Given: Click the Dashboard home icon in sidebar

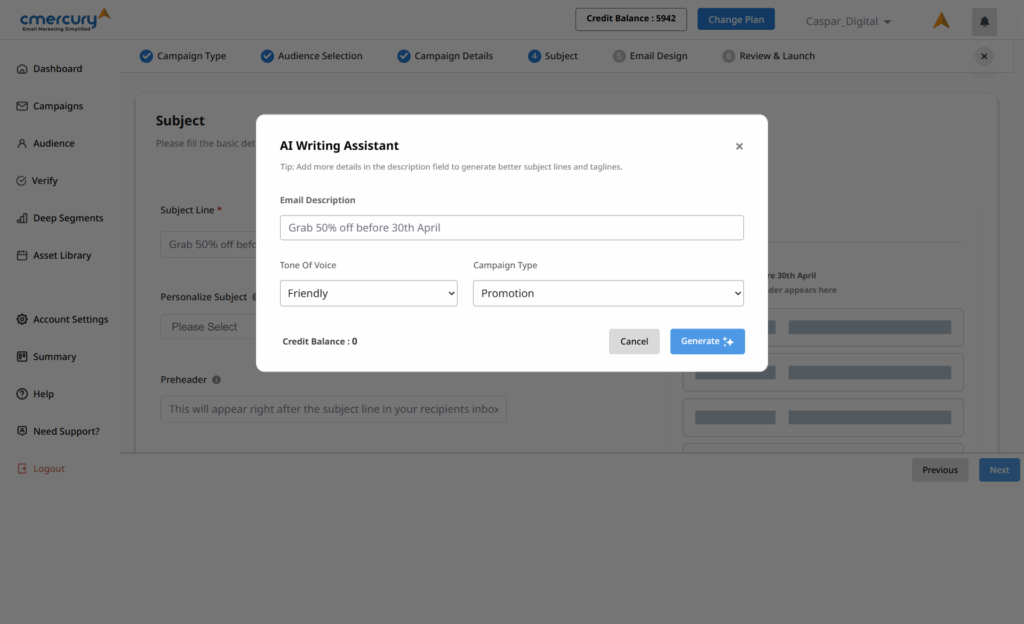Looking at the screenshot, I should pyautogui.click(x=22, y=69).
